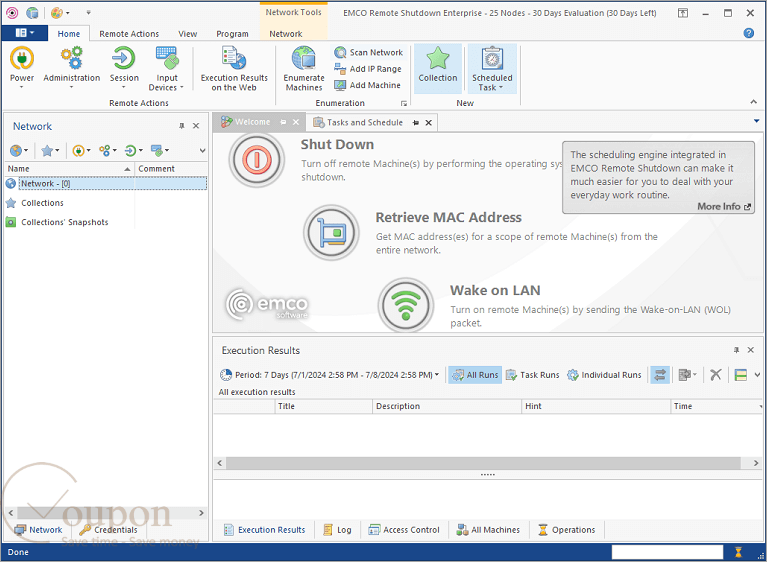767x562 pixels.
Task: Open the Log bottom tab
Action: point(338,530)
